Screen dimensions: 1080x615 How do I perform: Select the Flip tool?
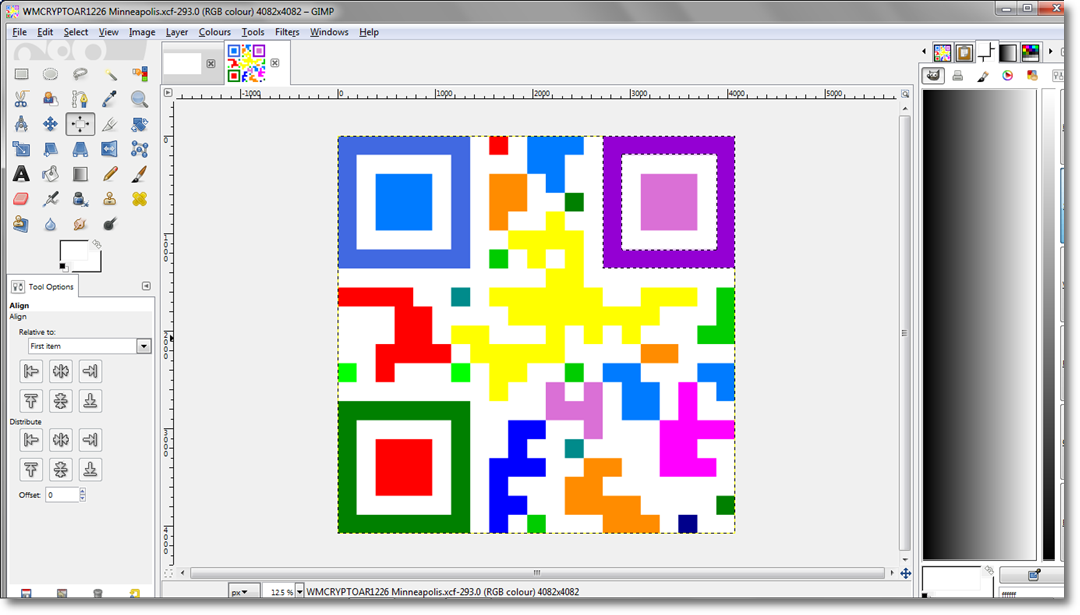[x=110, y=149]
